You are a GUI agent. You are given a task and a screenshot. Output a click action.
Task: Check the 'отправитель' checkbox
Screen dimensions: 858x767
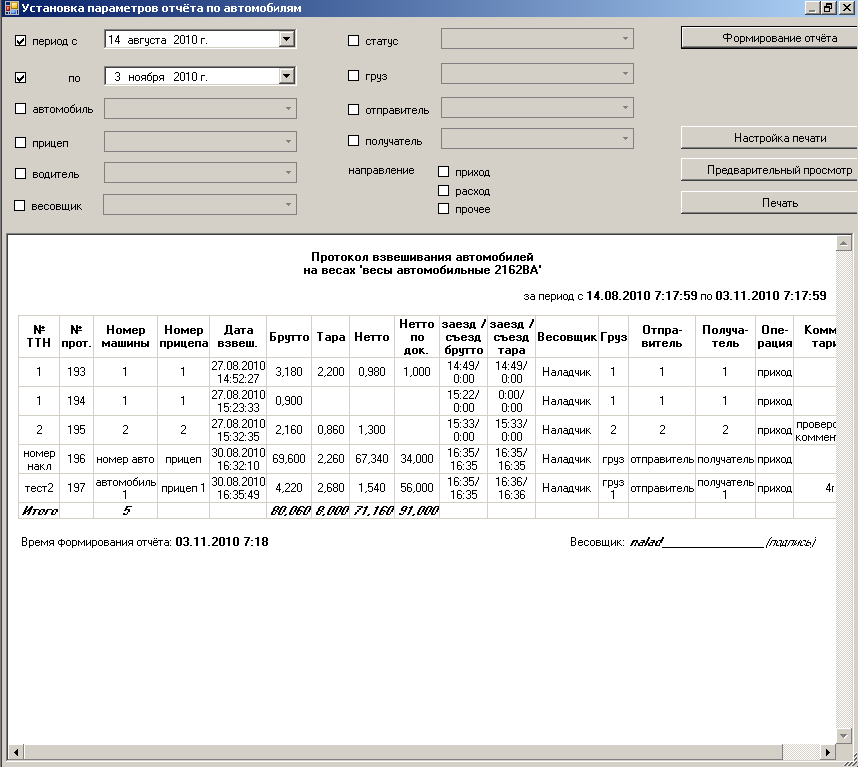[353, 109]
